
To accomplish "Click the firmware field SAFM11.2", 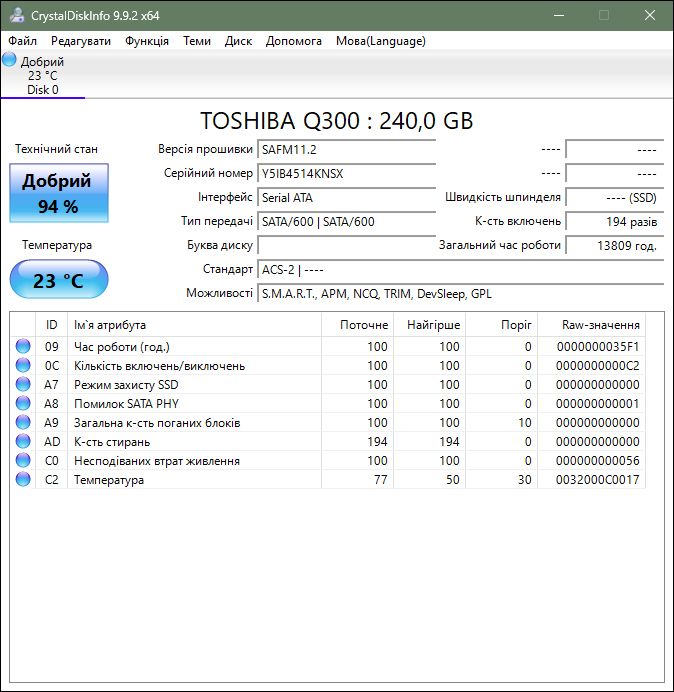I will pyautogui.click(x=346, y=150).
